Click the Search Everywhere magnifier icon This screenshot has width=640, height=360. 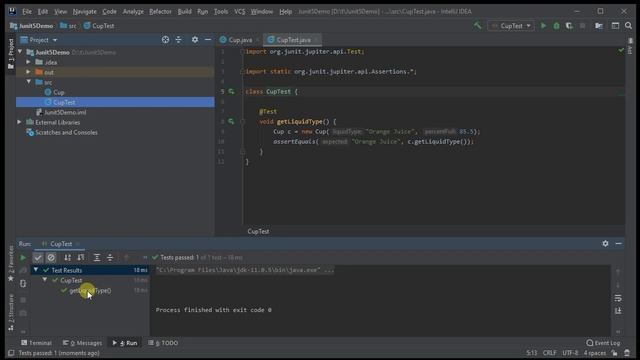pos(629,26)
